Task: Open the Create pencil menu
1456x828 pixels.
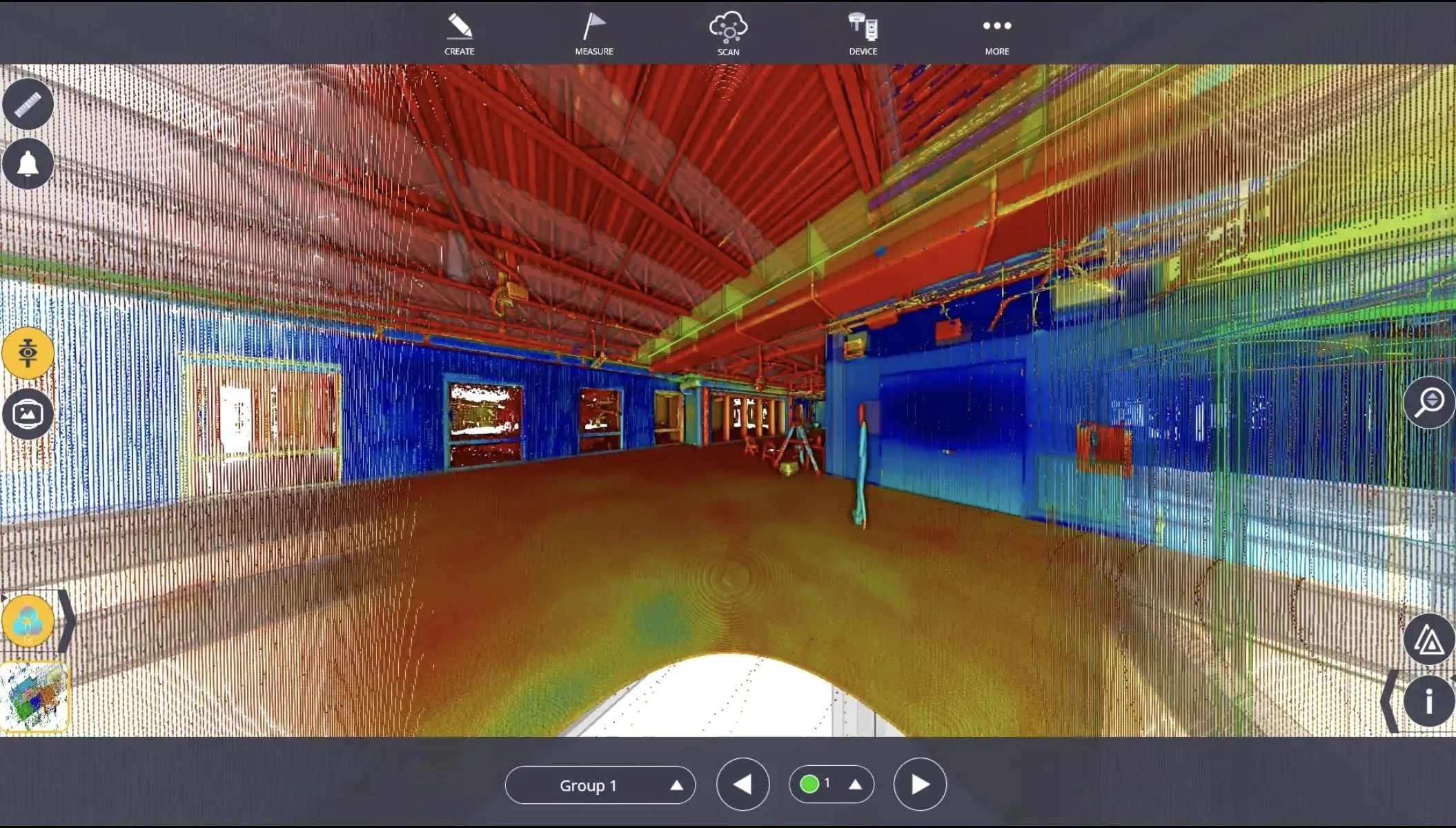Action: click(x=459, y=34)
